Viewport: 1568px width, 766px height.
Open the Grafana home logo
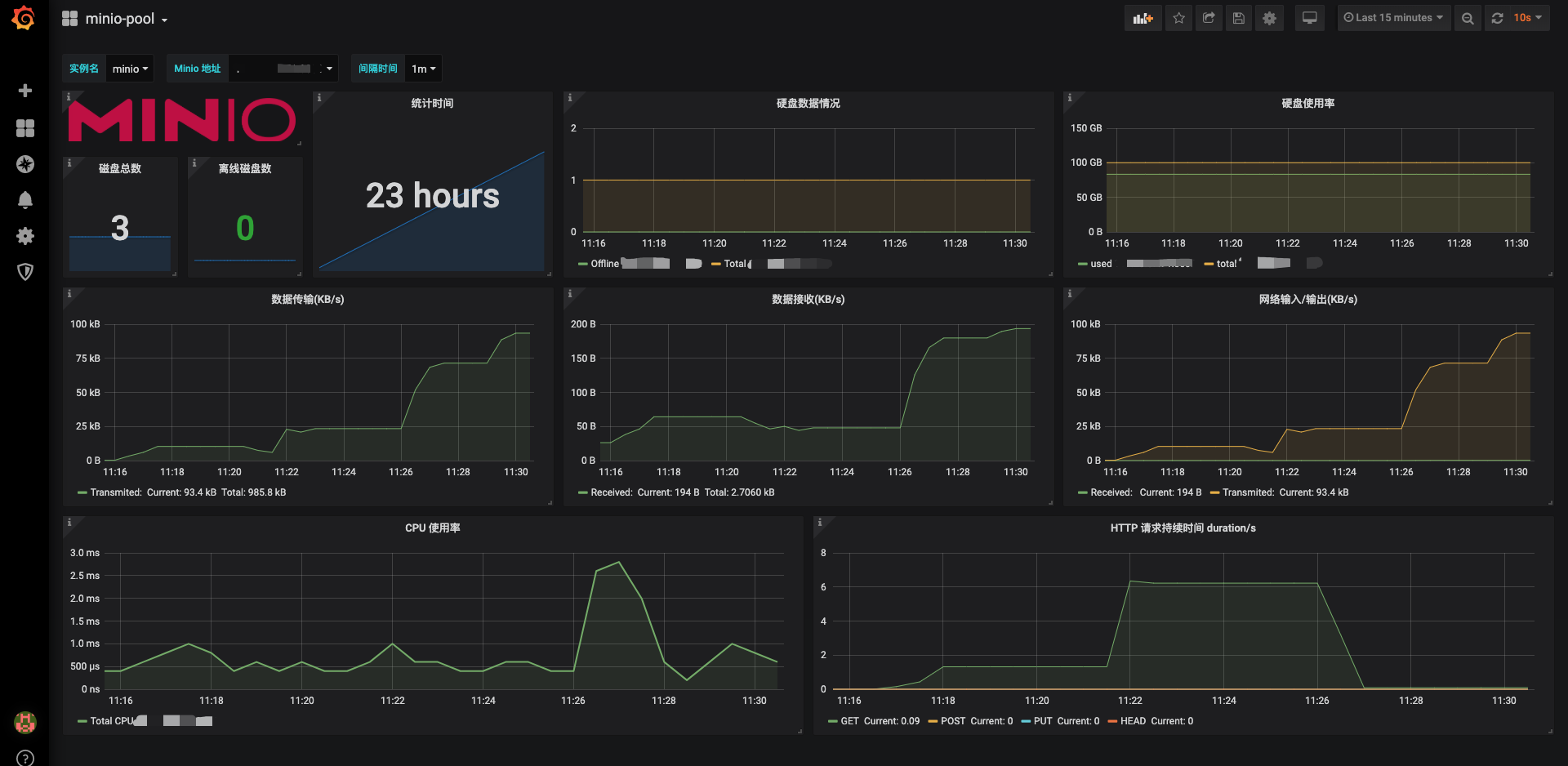point(24,18)
